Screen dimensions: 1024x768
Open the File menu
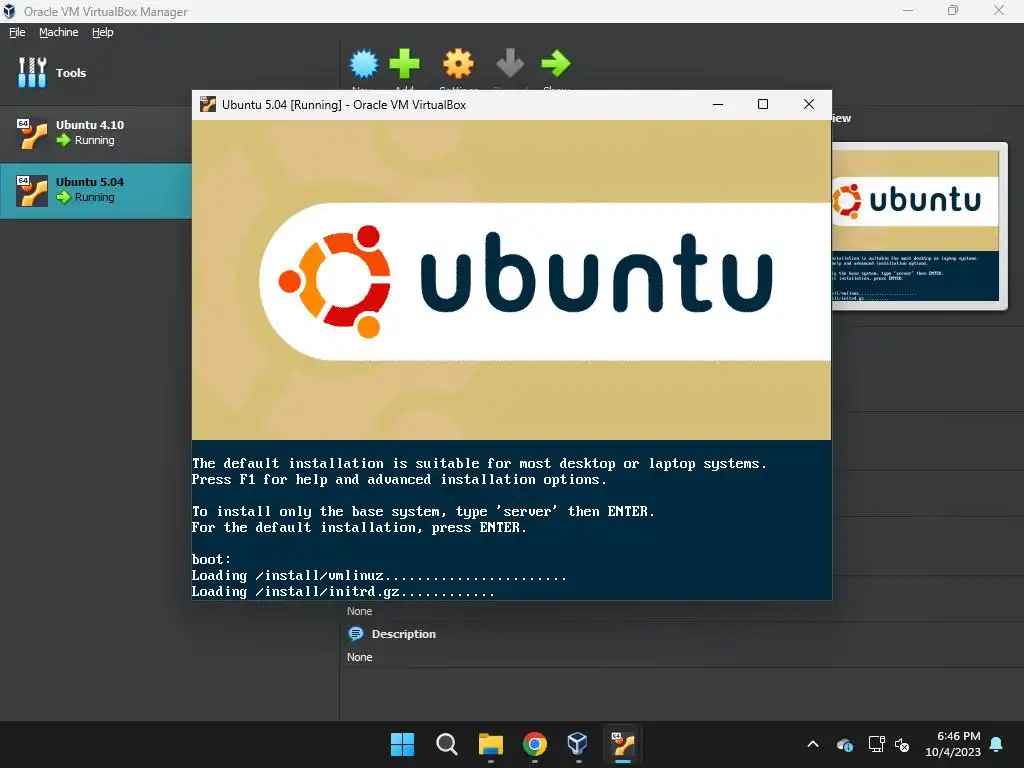(17, 32)
